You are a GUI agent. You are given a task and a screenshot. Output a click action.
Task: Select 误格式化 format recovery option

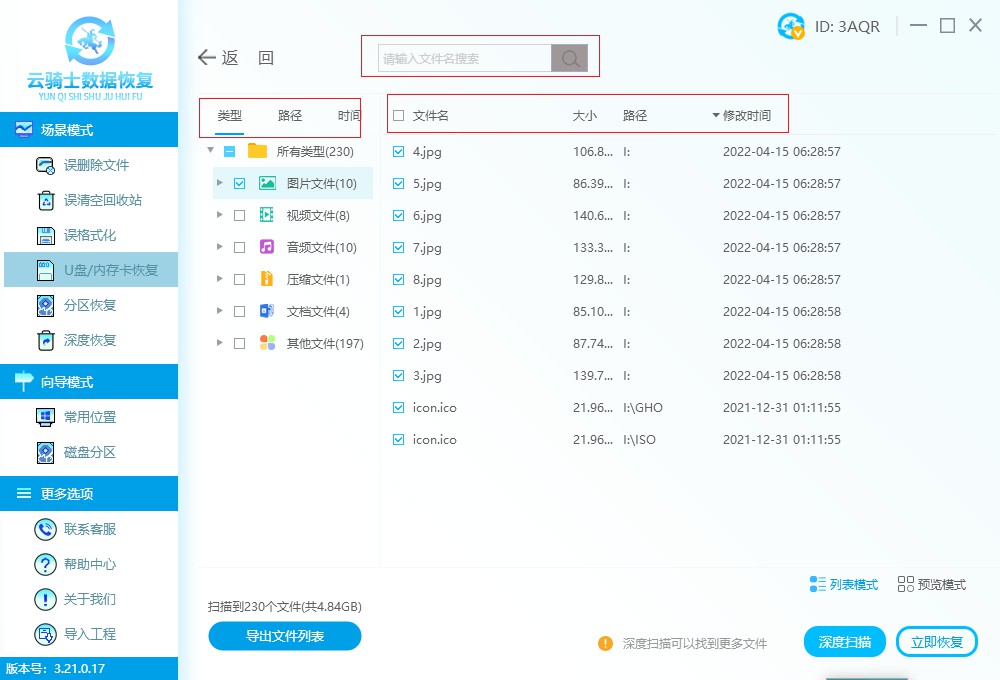pos(90,235)
